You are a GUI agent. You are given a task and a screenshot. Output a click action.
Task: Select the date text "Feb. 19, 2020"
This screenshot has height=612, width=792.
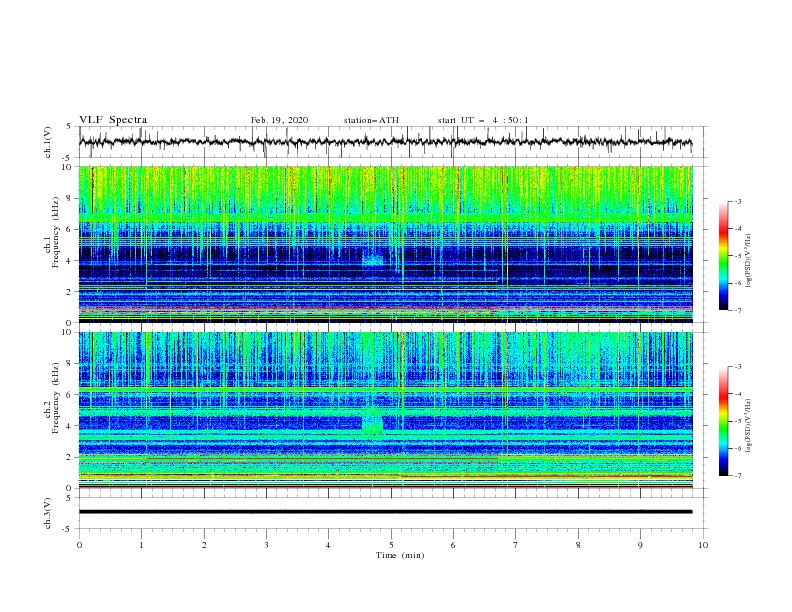279,120
